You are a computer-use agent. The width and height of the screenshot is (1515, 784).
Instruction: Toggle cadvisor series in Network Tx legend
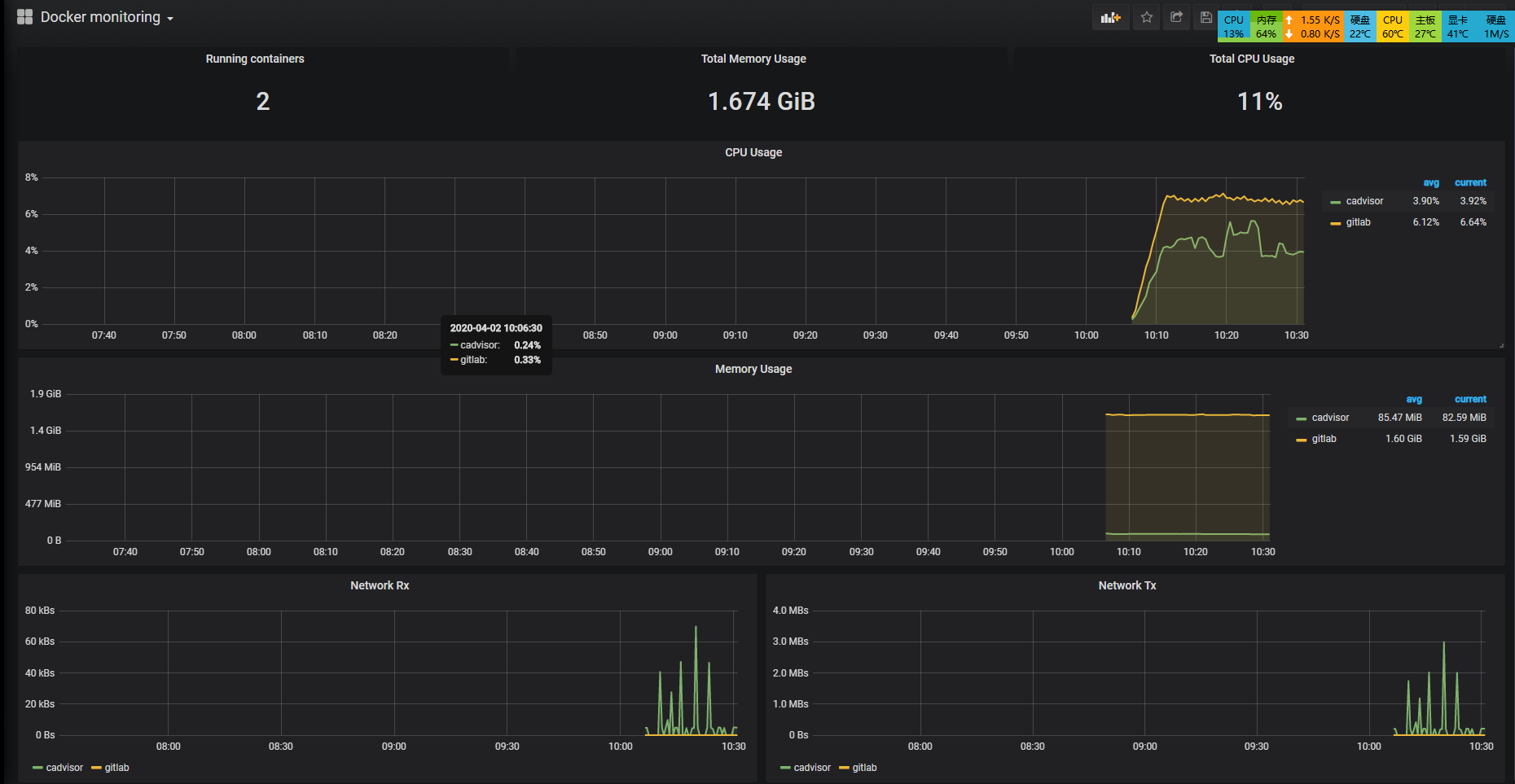pos(812,768)
